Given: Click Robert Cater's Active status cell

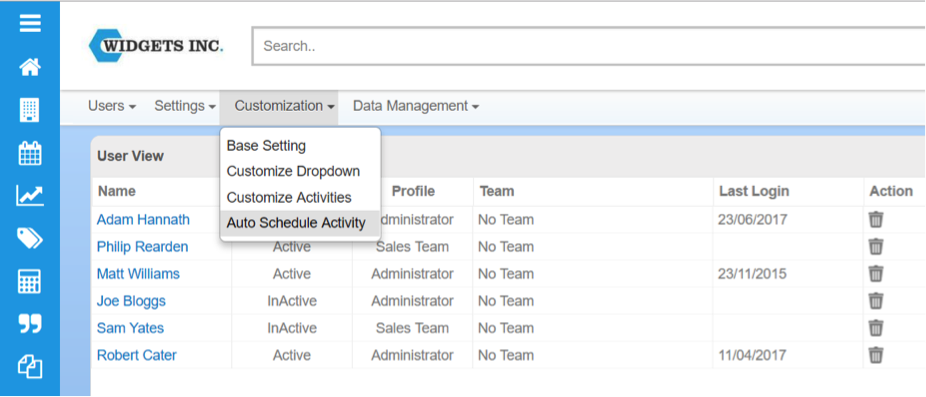Looking at the screenshot, I should tap(292, 355).
